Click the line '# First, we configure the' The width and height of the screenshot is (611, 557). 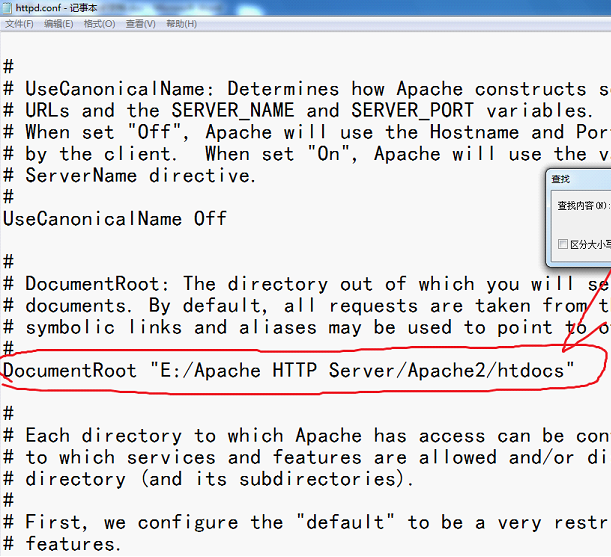click(x=307, y=522)
